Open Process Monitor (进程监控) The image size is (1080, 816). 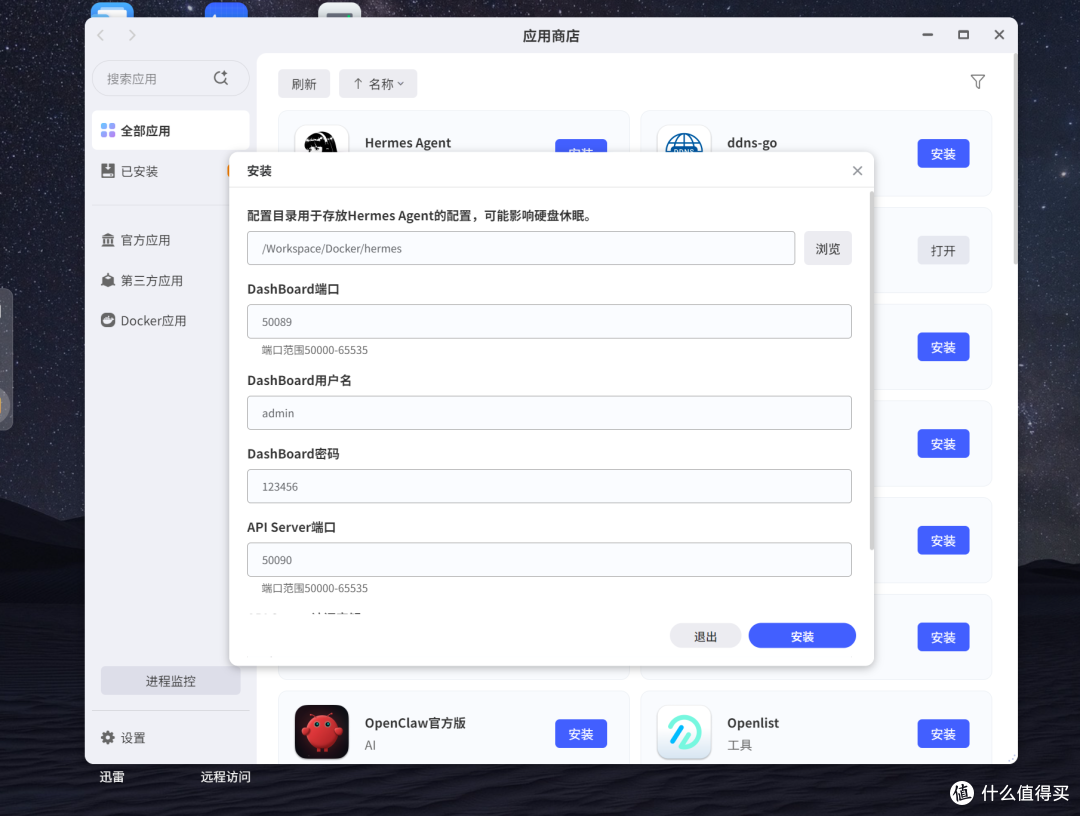(x=171, y=681)
